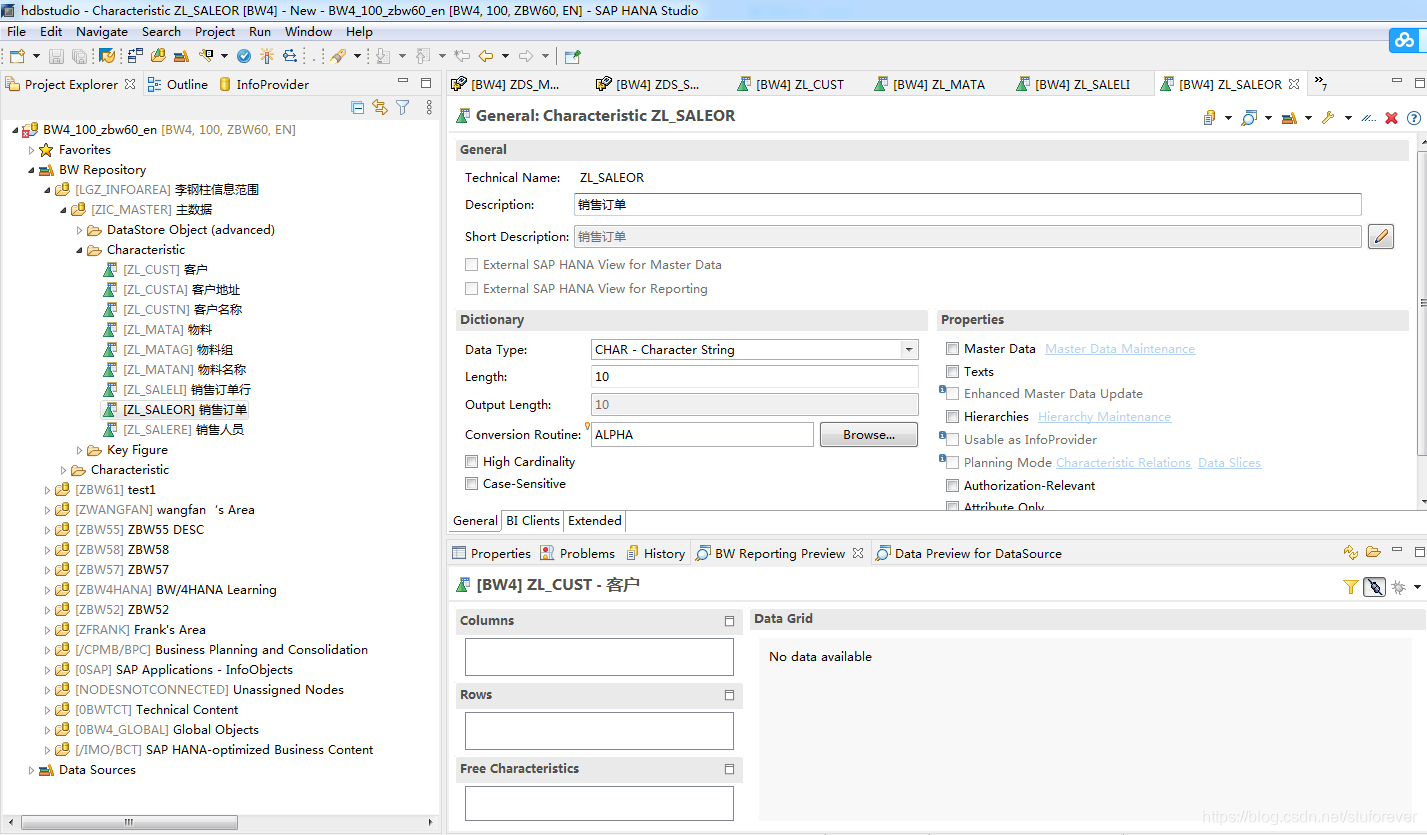Viewport: 1427px width, 835px height.
Task: Open the Navigate menu
Action: 102,31
